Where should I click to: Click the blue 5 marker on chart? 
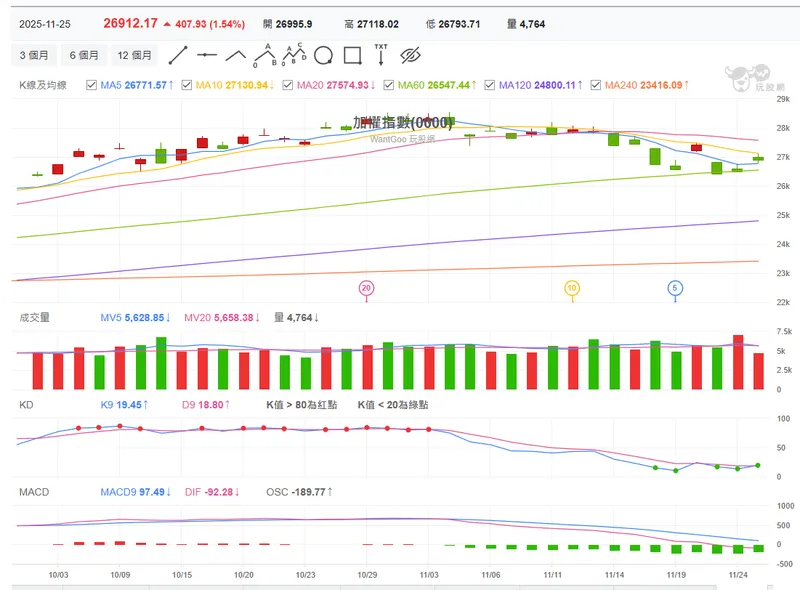[x=675, y=288]
